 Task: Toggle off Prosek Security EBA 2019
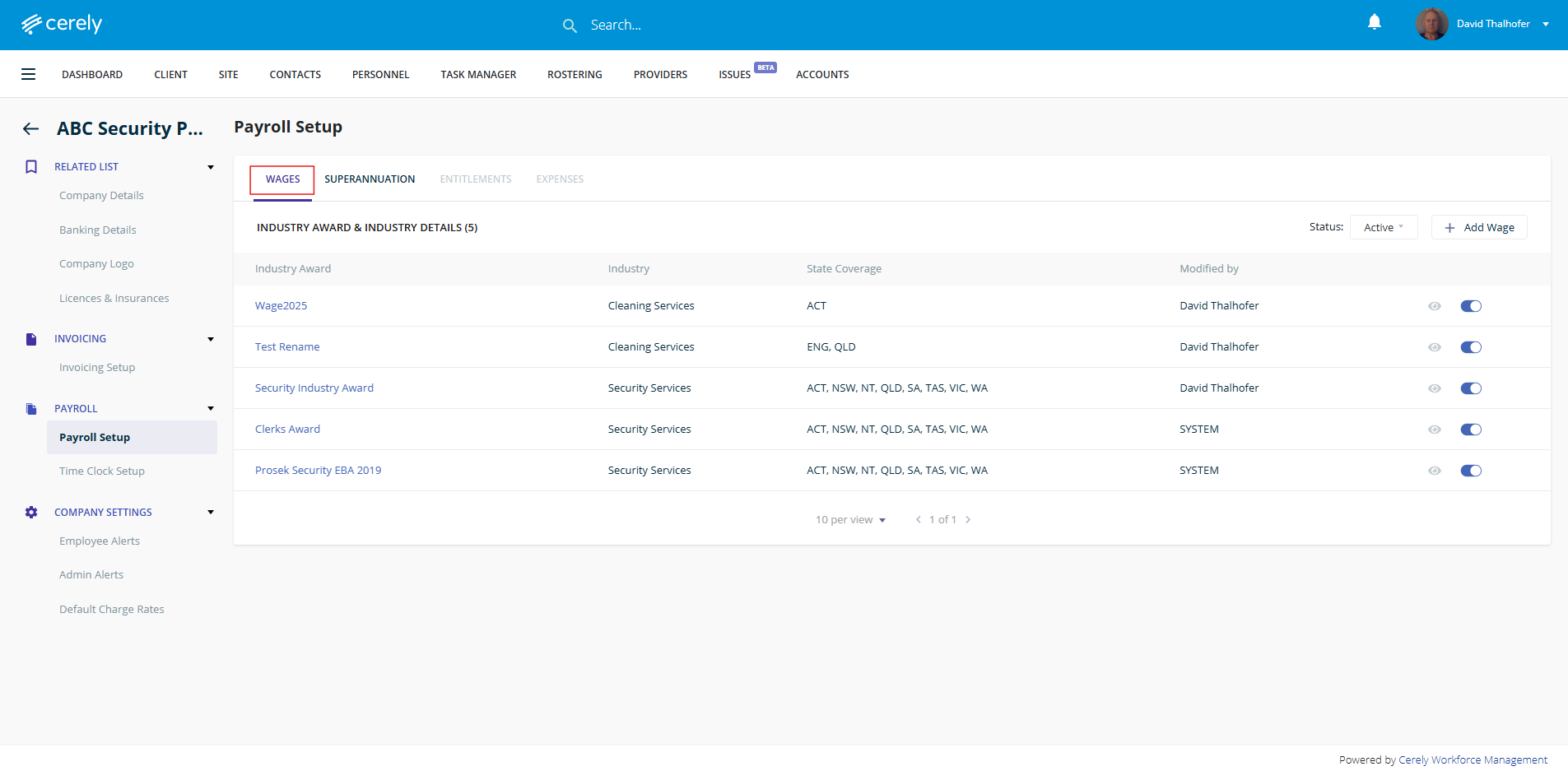coord(1470,471)
